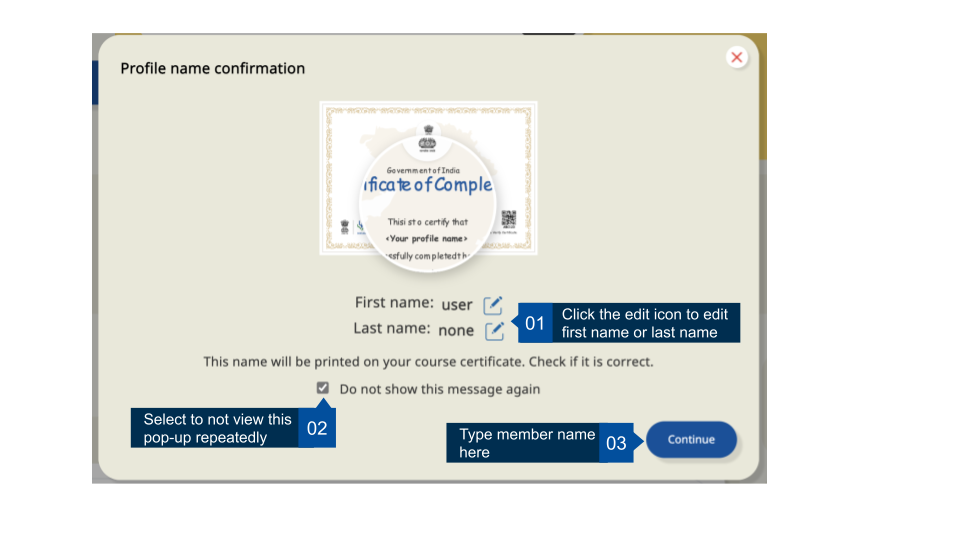Click the last name value 'none'

tap(456, 330)
